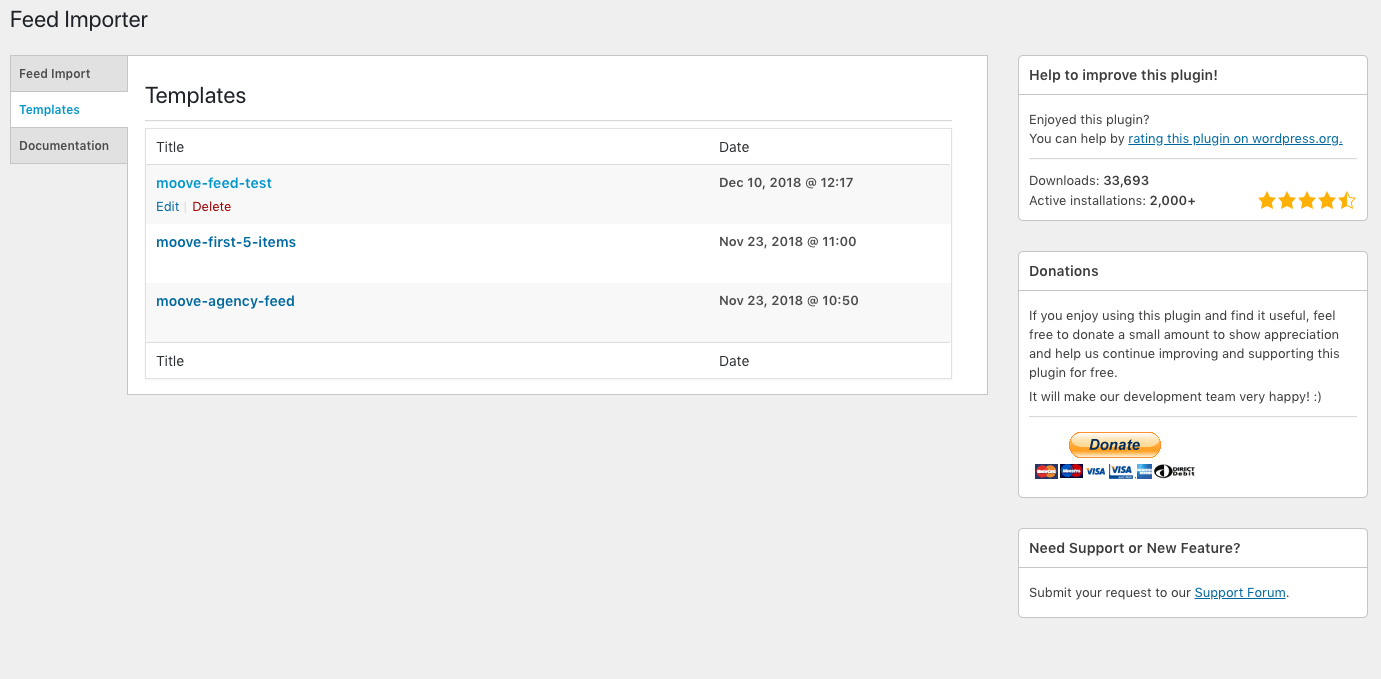This screenshot has height=679, width=1381.
Task: Click the Active installations: 2,000+ text
Action: [1112, 201]
